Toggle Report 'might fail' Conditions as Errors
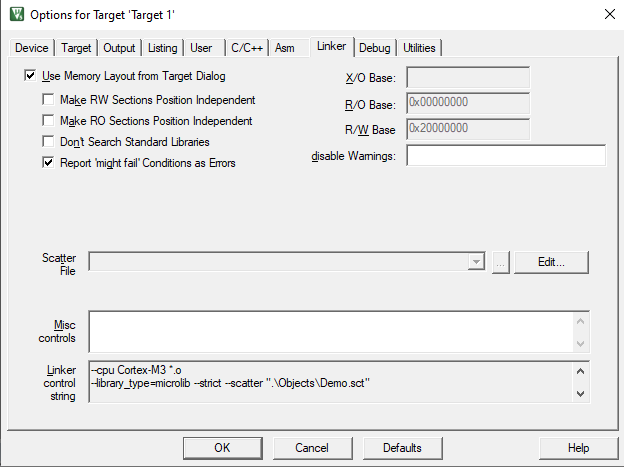Viewport: 624px width, 467px height. (48, 162)
